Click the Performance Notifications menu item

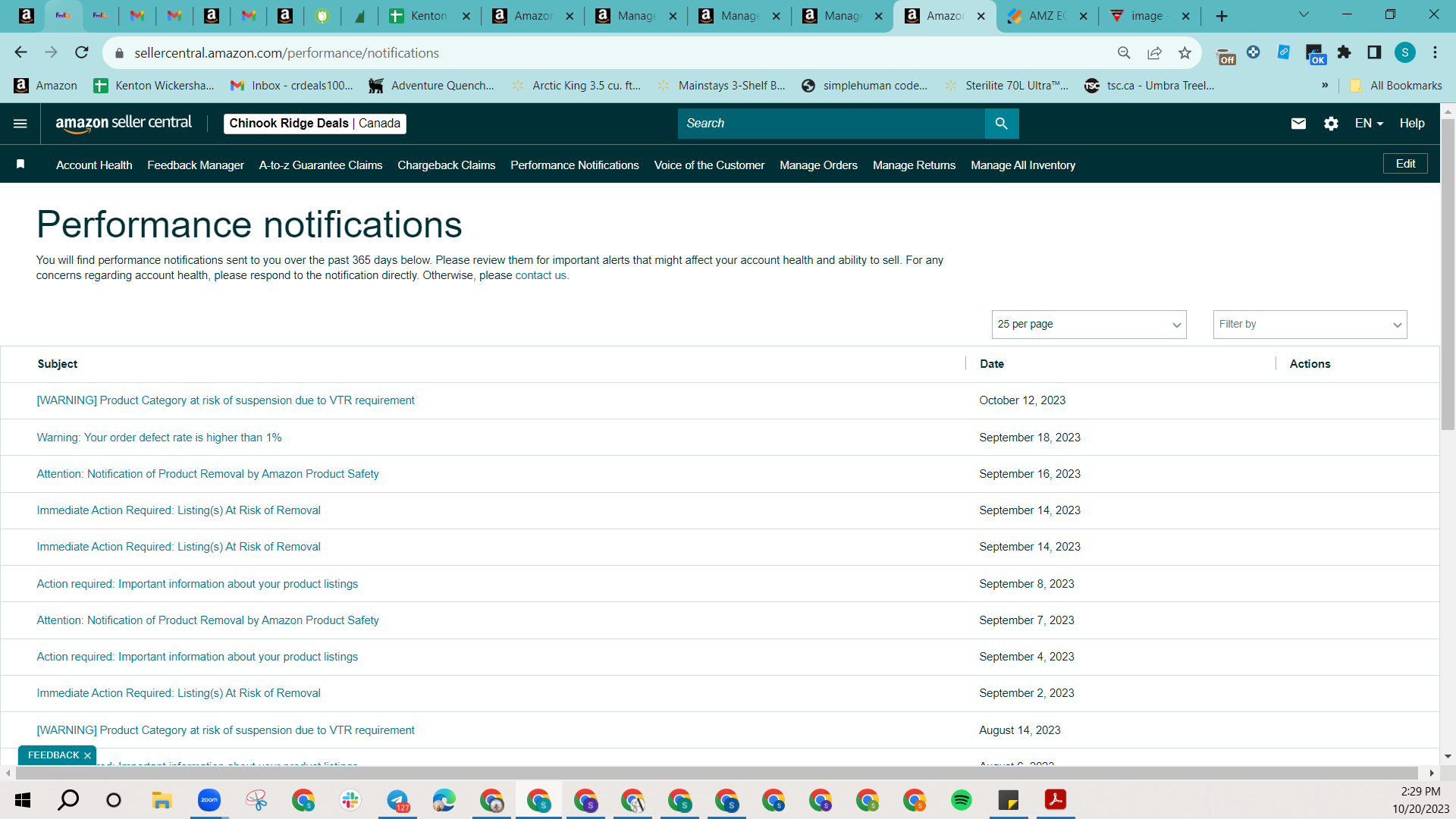[575, 165]
